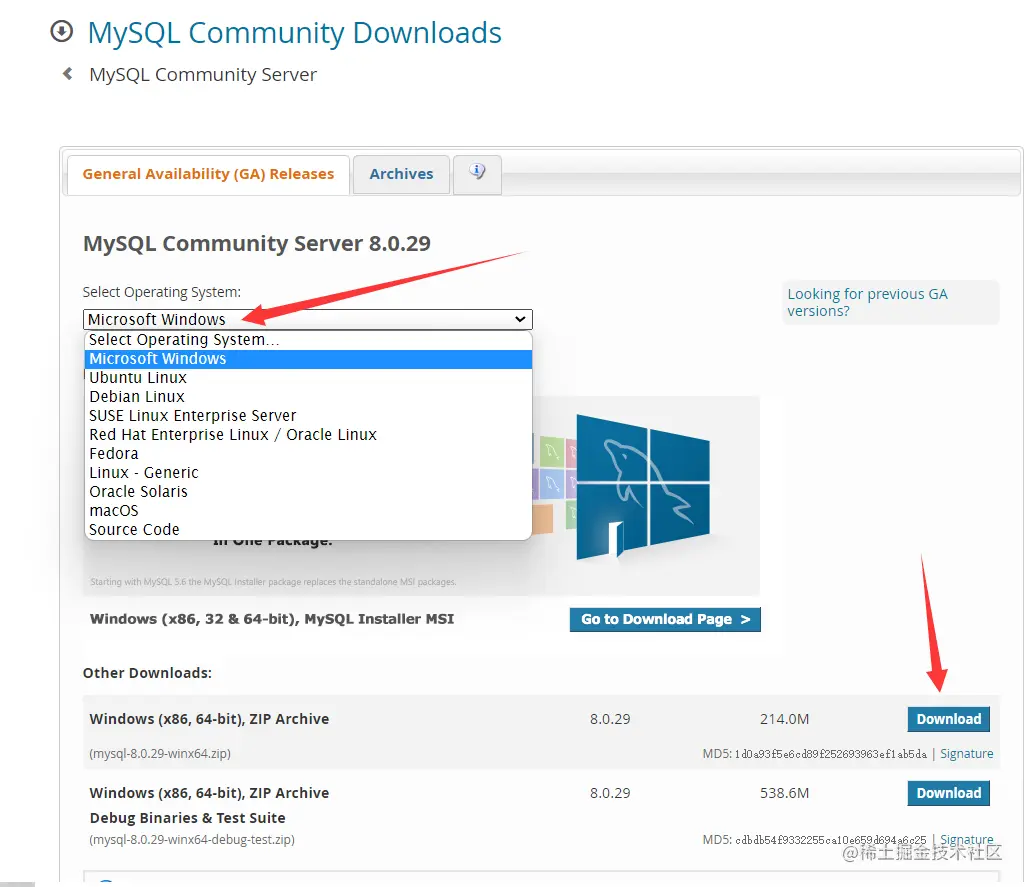Image resolution: width=1027 pixels, height=887 pixels.
Task: Select Linux - Generic option
Action: pyautogui.click(x=308, y=473)
